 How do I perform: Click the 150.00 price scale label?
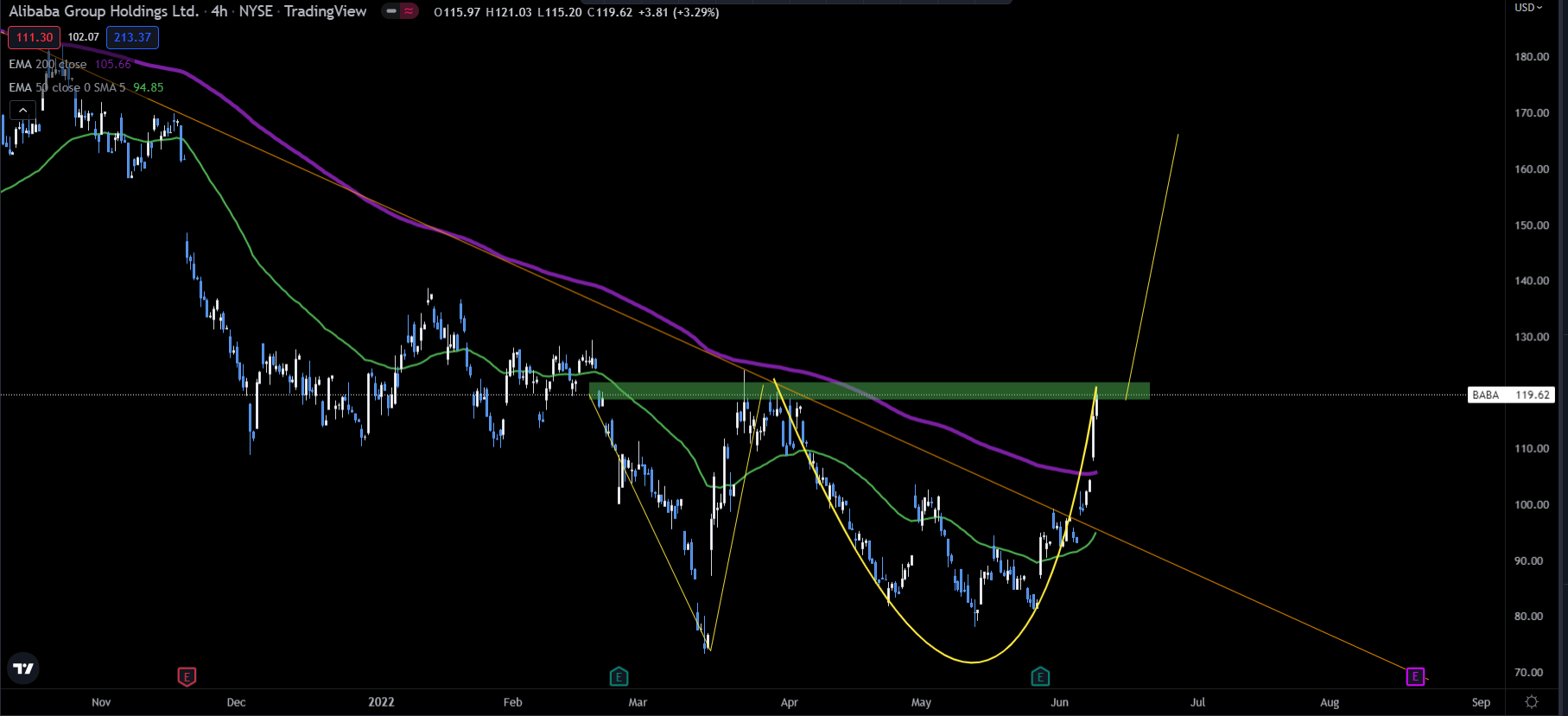click(1533, 225)
